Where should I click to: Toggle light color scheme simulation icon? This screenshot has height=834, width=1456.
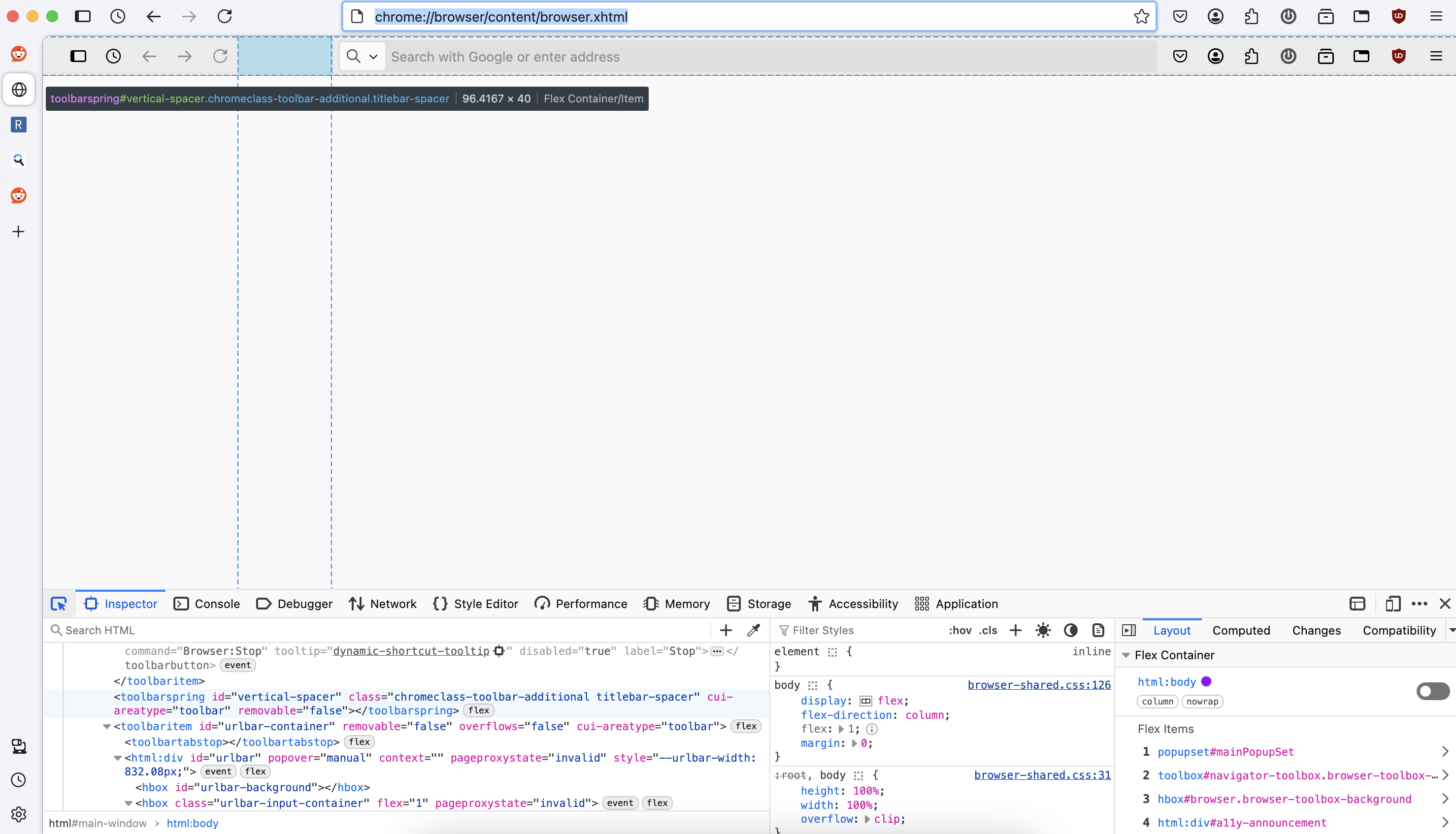(x=1043, y=630)
